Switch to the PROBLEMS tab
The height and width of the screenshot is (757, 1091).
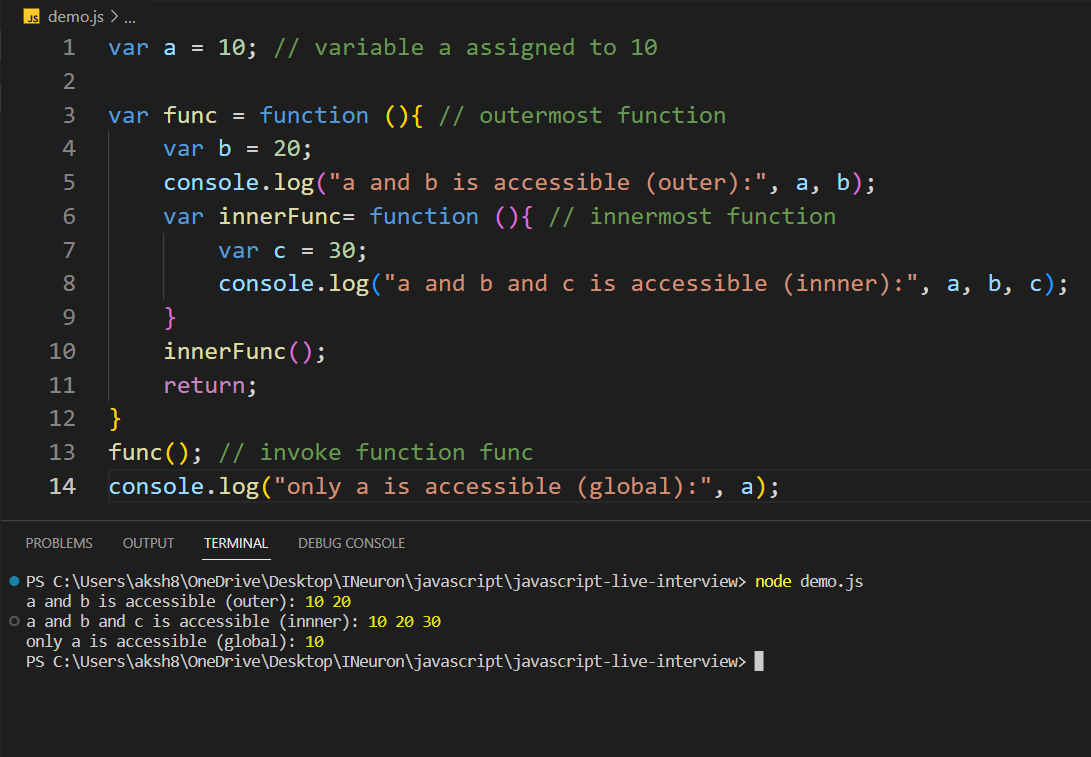59,543
